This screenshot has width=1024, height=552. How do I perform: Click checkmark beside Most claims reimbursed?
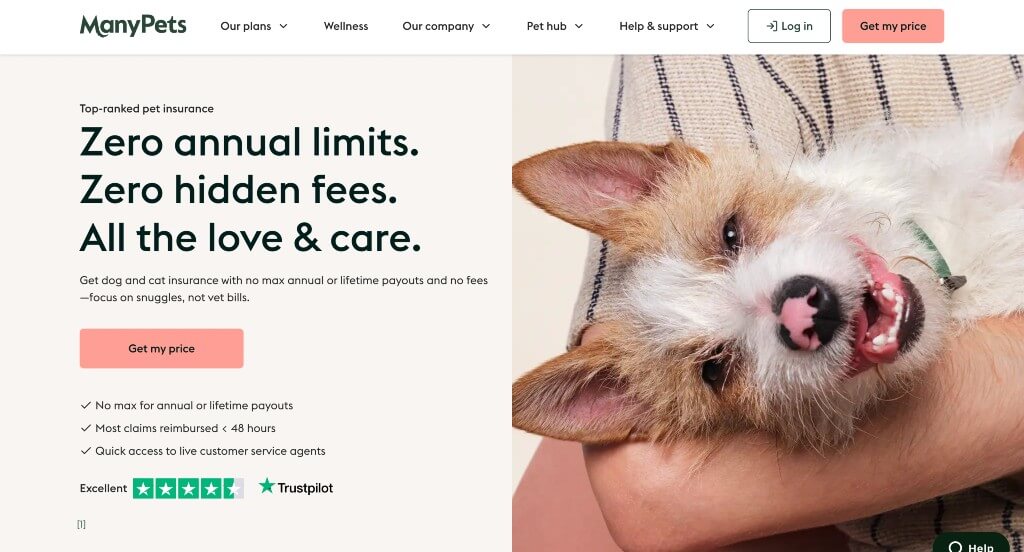pos(86,428)
